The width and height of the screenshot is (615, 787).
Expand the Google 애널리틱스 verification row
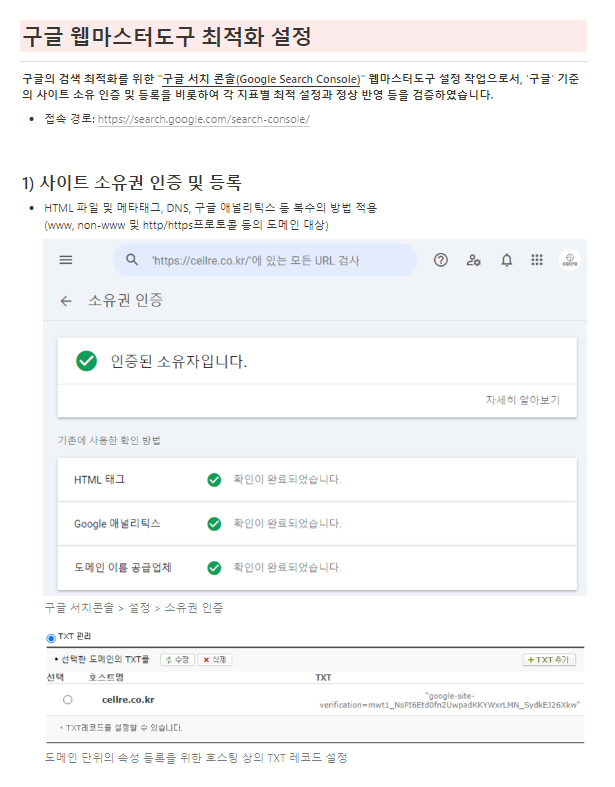point(317,523)
